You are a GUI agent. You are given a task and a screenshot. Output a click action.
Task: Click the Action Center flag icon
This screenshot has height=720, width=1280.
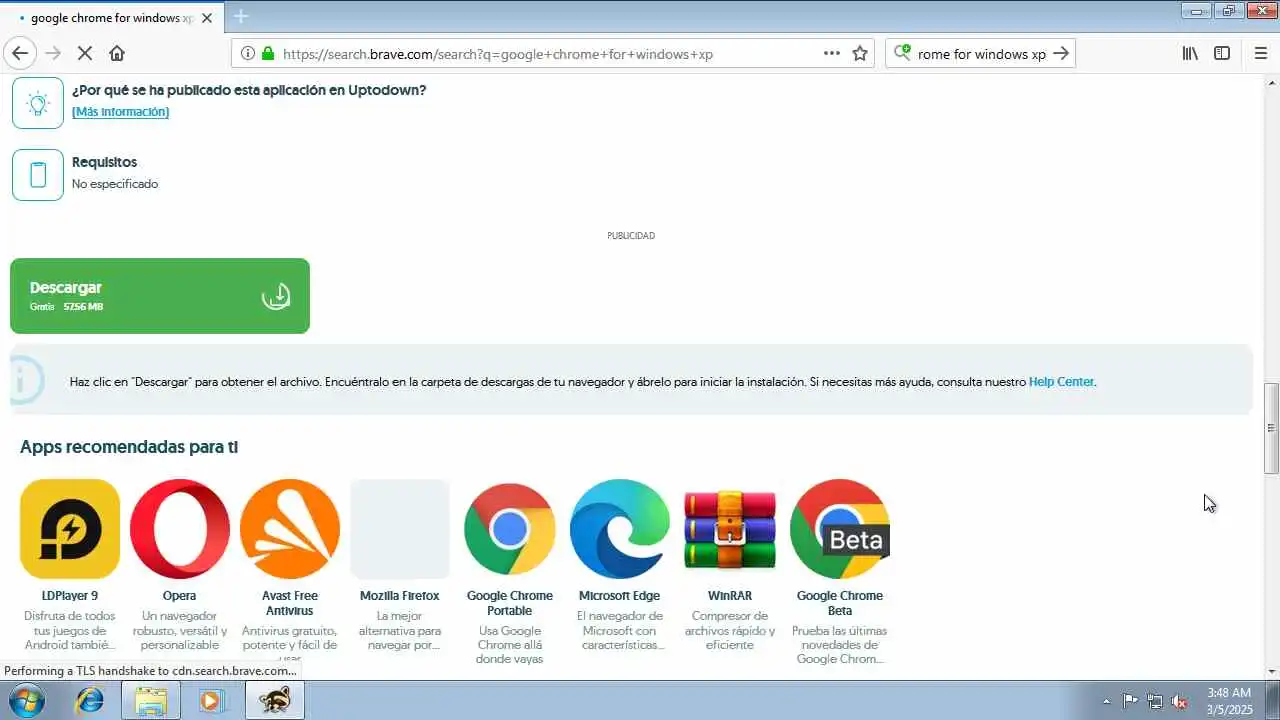[x=1130, y=701]
